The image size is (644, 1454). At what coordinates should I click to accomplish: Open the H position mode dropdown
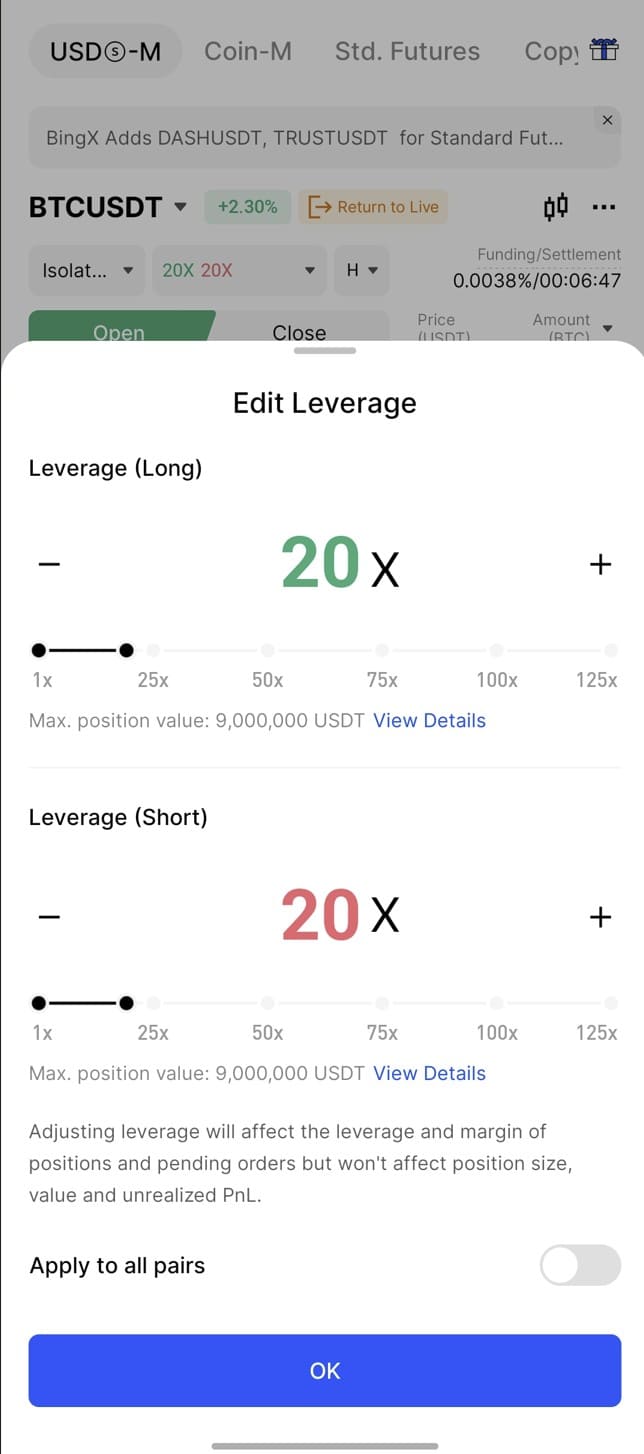click(362, 270)
